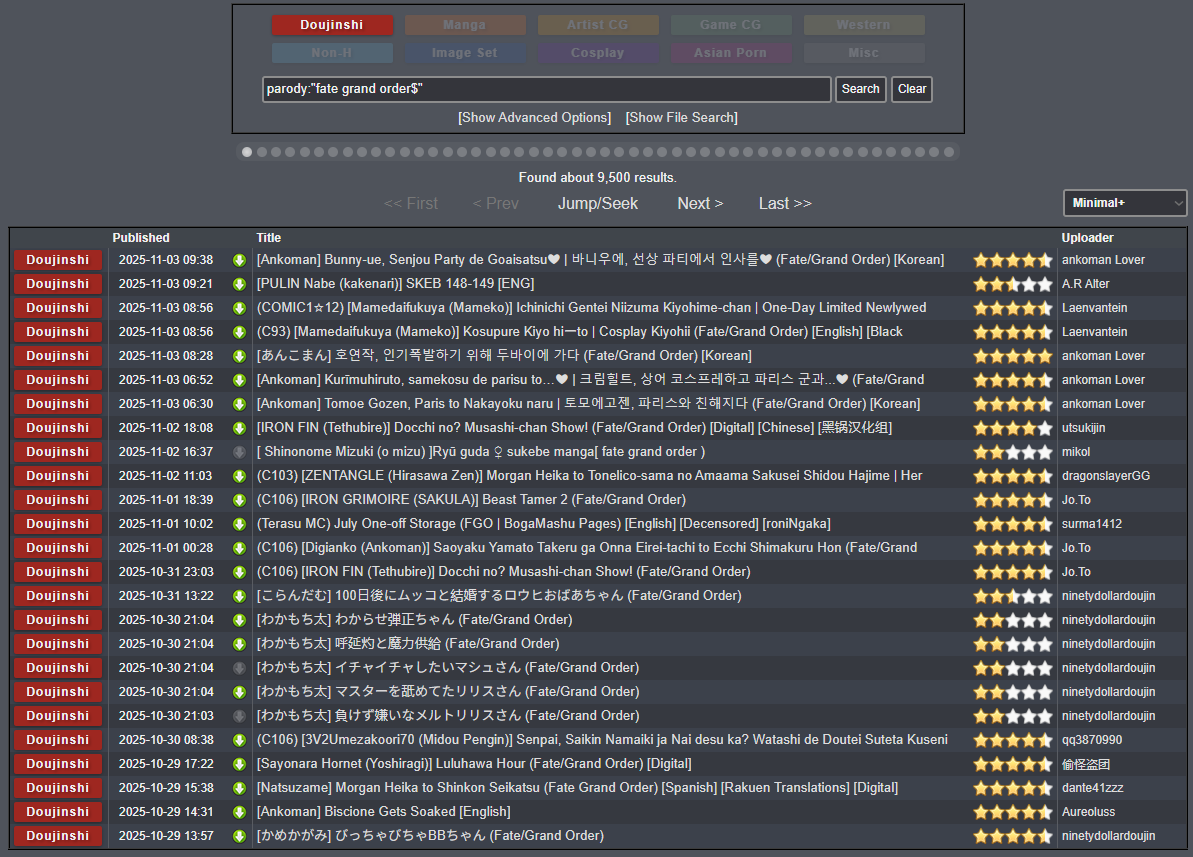
Task: Click the grey arrow icon for 2025-10-30 21:03
Action: pos(239,715)
